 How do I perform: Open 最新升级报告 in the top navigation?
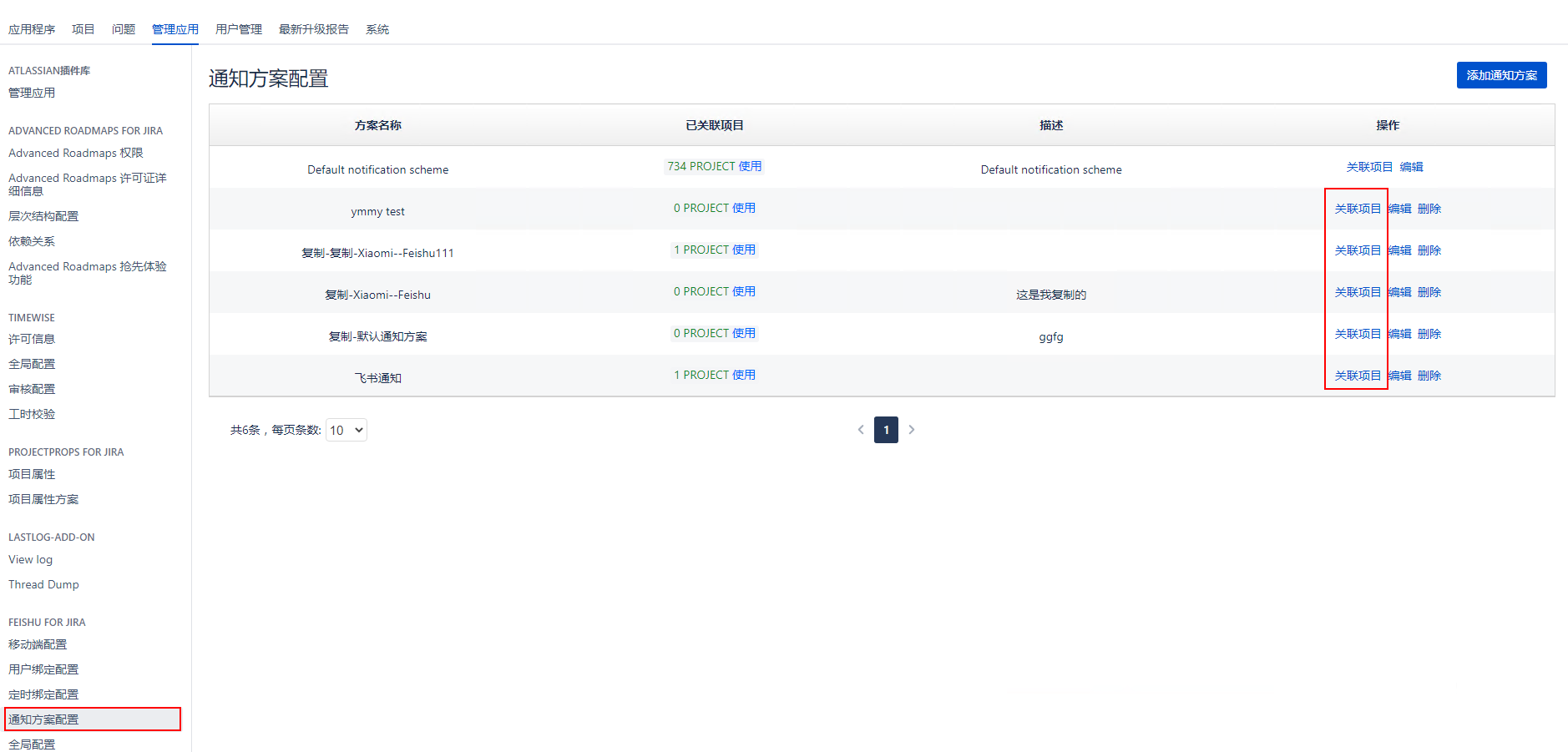point(314,29)
